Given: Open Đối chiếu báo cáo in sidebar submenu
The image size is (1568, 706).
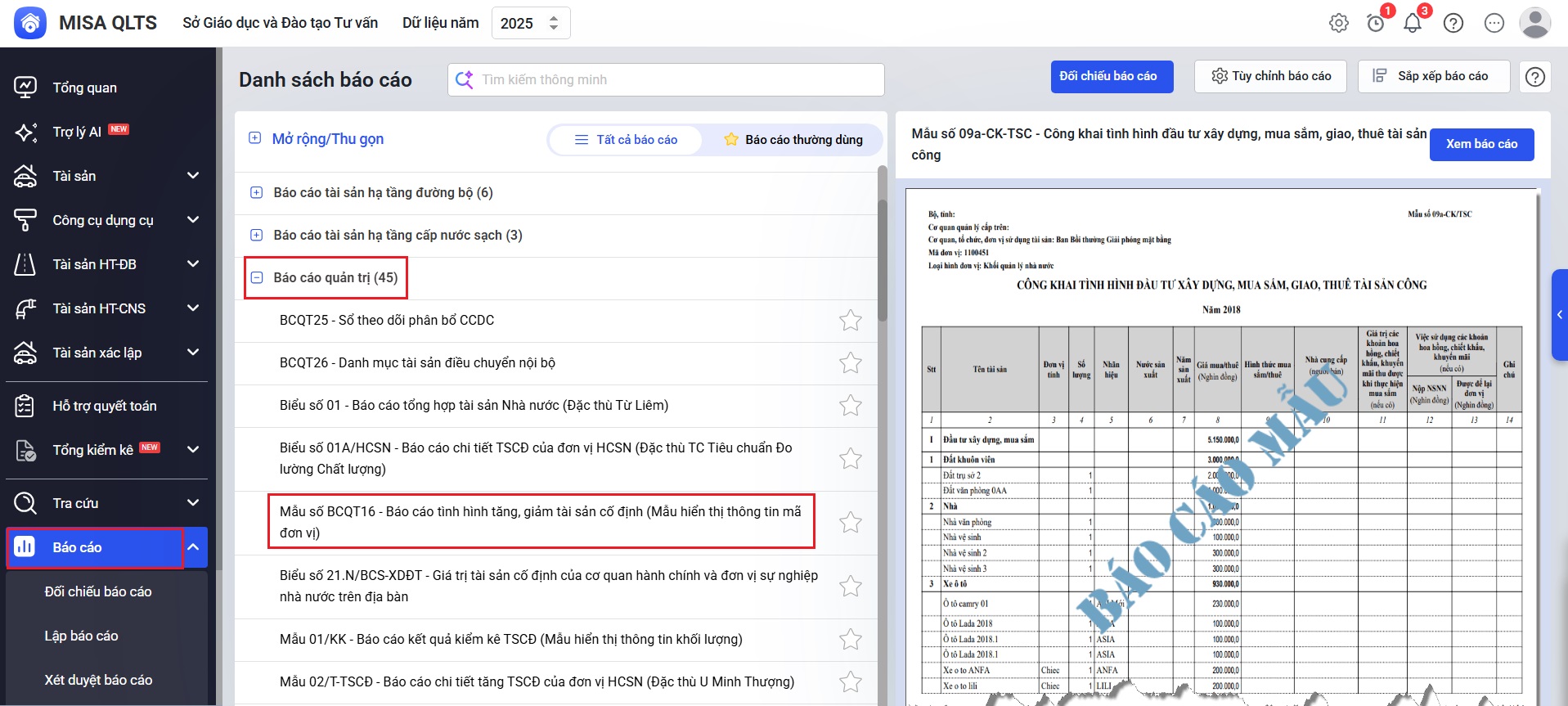Looking at the screenshot, I should click(98, 591).
